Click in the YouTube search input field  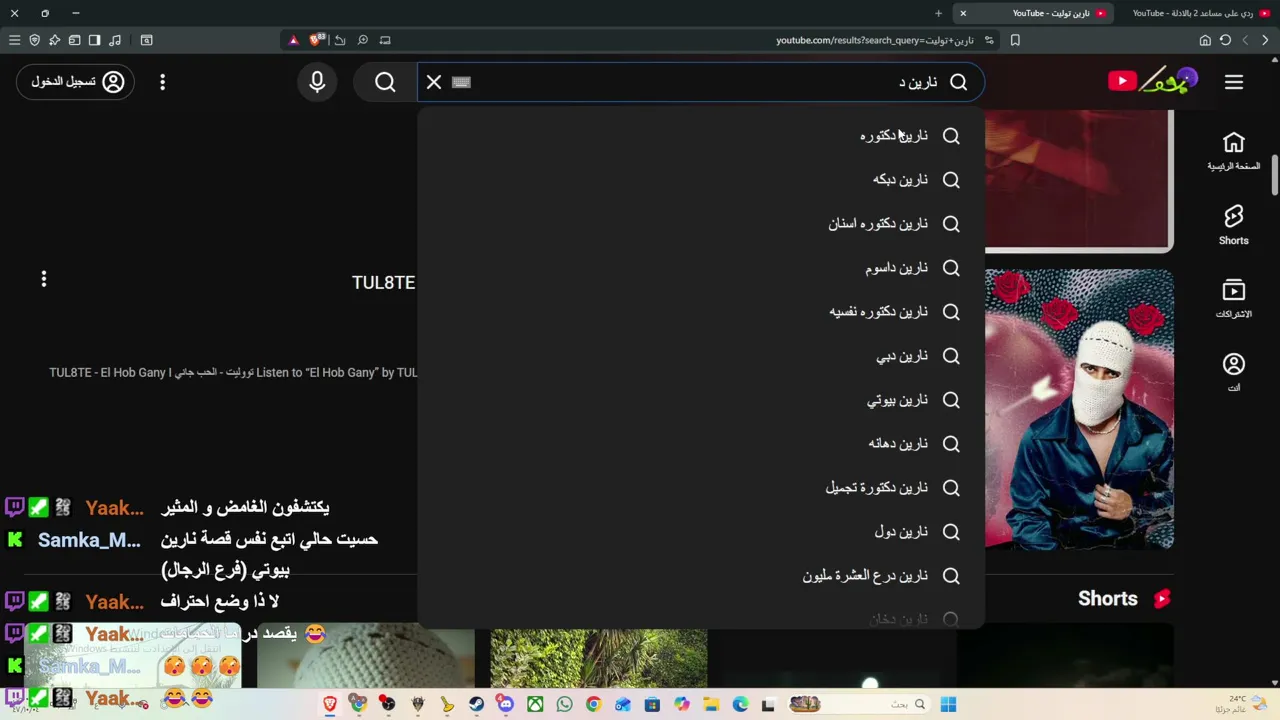click(x=700, y=82)
